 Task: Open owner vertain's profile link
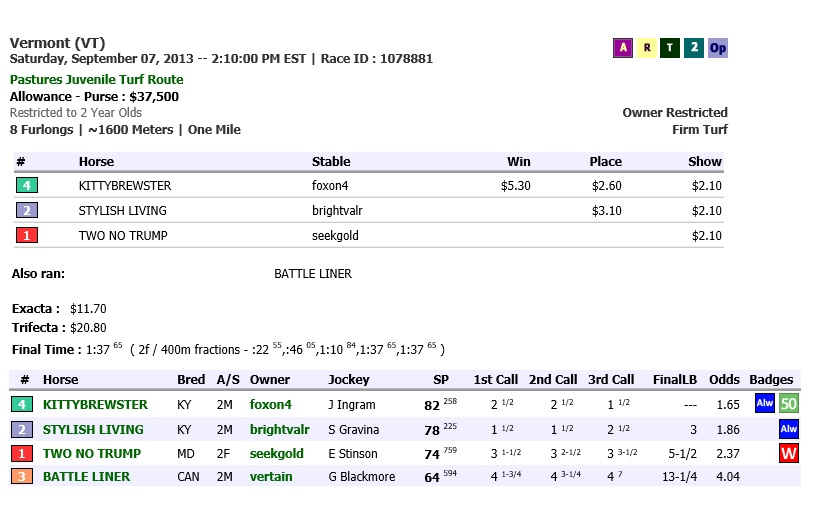(271, 477)
